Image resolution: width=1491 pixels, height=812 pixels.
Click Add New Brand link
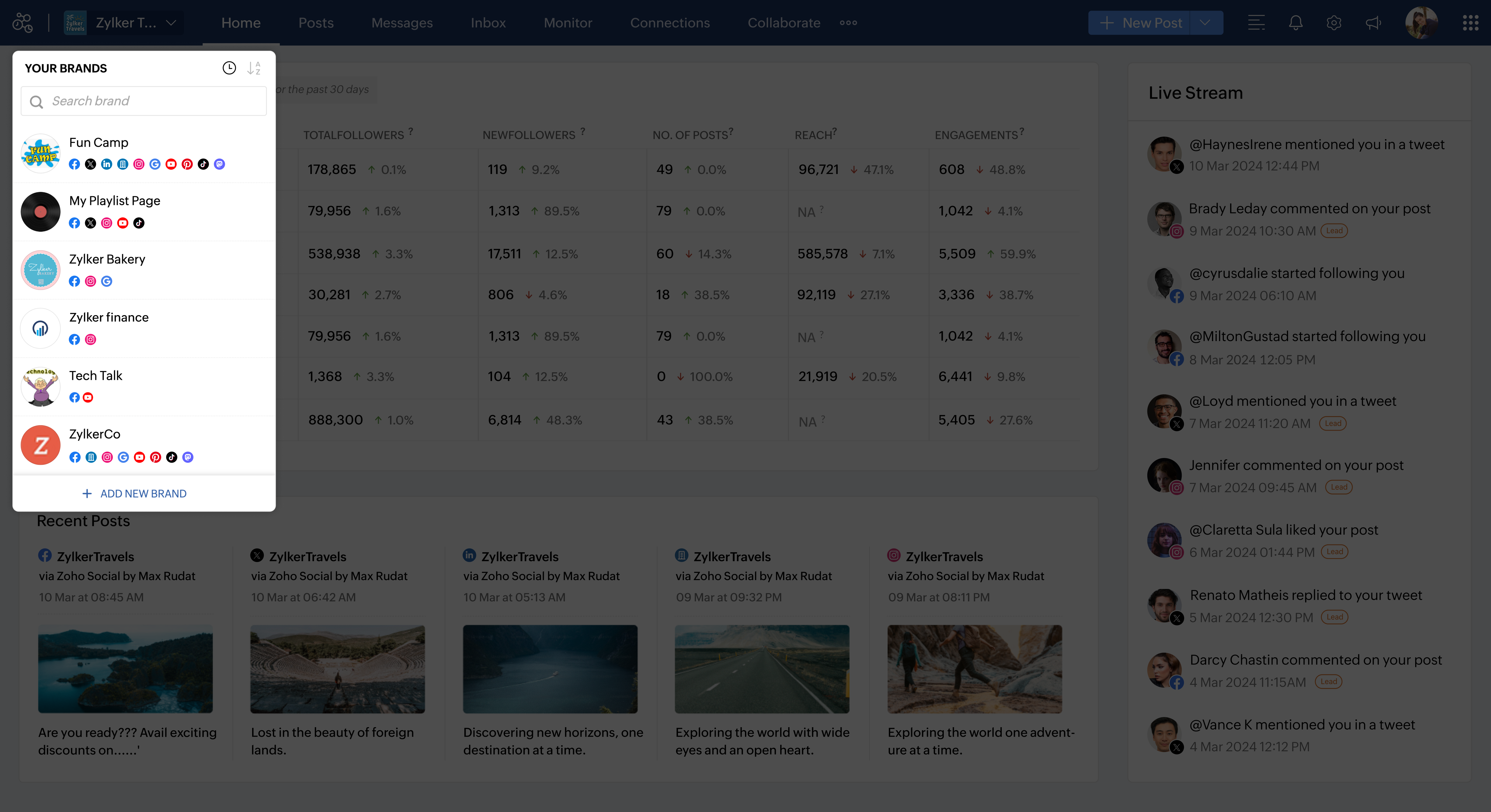(134, 494)
